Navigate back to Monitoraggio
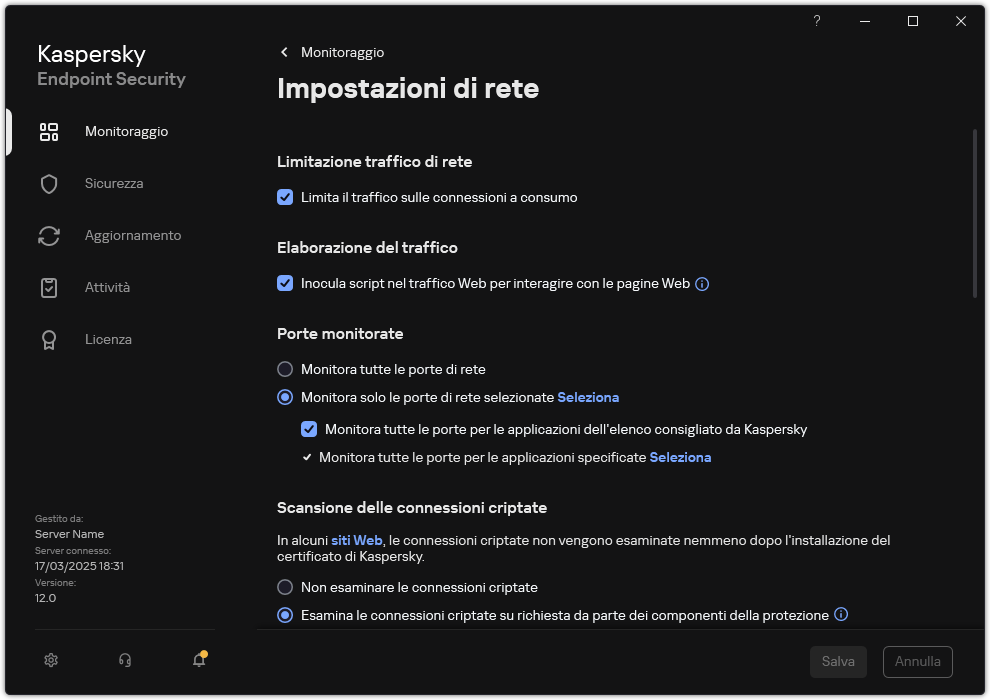The width and height of the screenshot is (990, 700). click(331, 52)
